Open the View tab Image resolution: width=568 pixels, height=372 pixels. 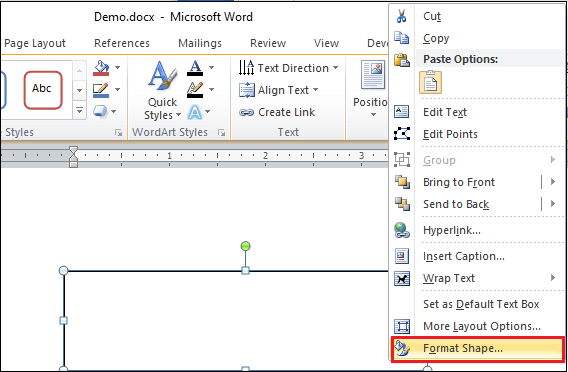click(326, 43)
